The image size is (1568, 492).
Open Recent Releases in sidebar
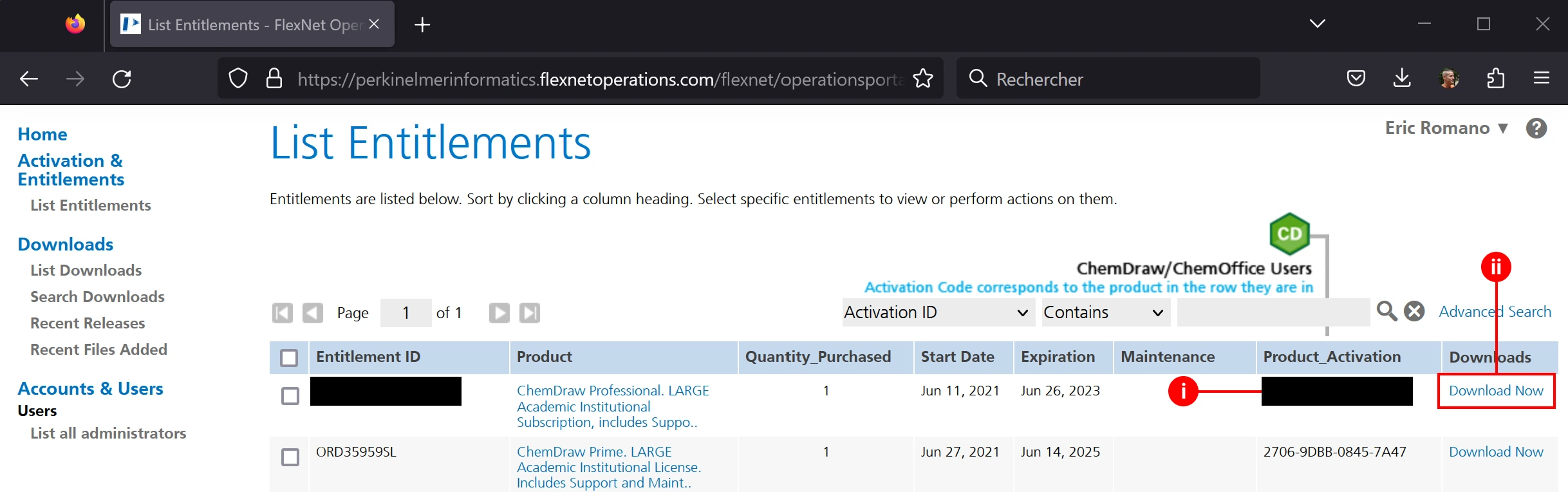pyautogui.click(x=88, y=323)
